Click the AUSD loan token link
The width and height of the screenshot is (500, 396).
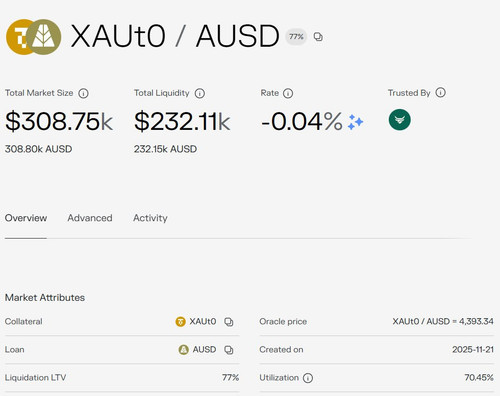pyautogui.click(x=204, y=349)
